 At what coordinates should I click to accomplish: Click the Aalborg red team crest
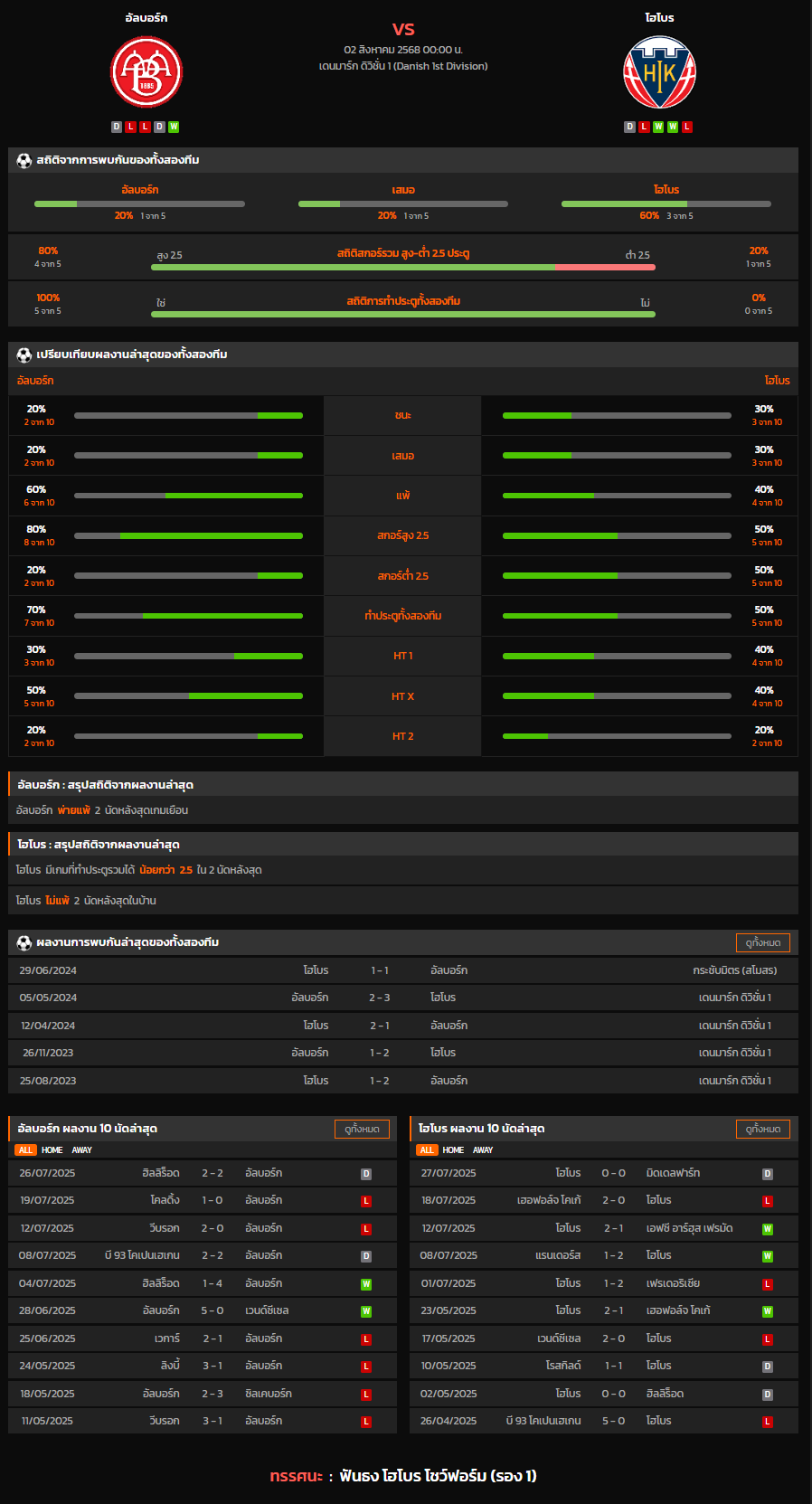pyautogui.click(x=146, y=71)
